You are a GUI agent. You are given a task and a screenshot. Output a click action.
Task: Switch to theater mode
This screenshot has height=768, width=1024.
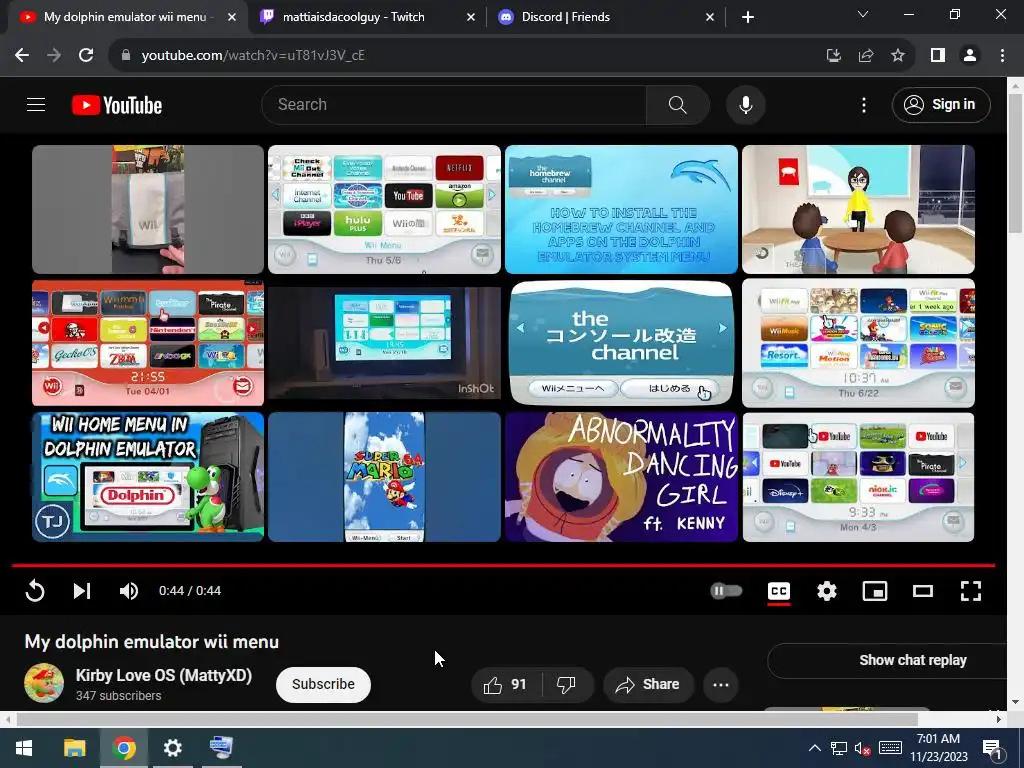tap(923, 591)
